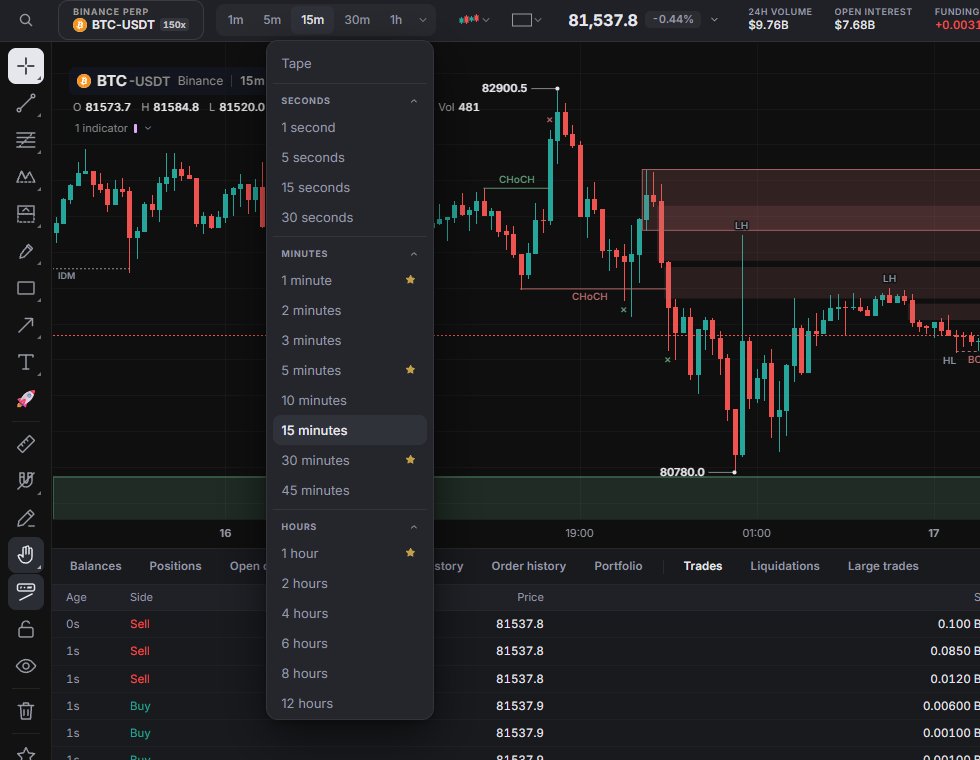980x760 pixels.
Task: Pick the Tape option in menu
Action: coord(350,64)
